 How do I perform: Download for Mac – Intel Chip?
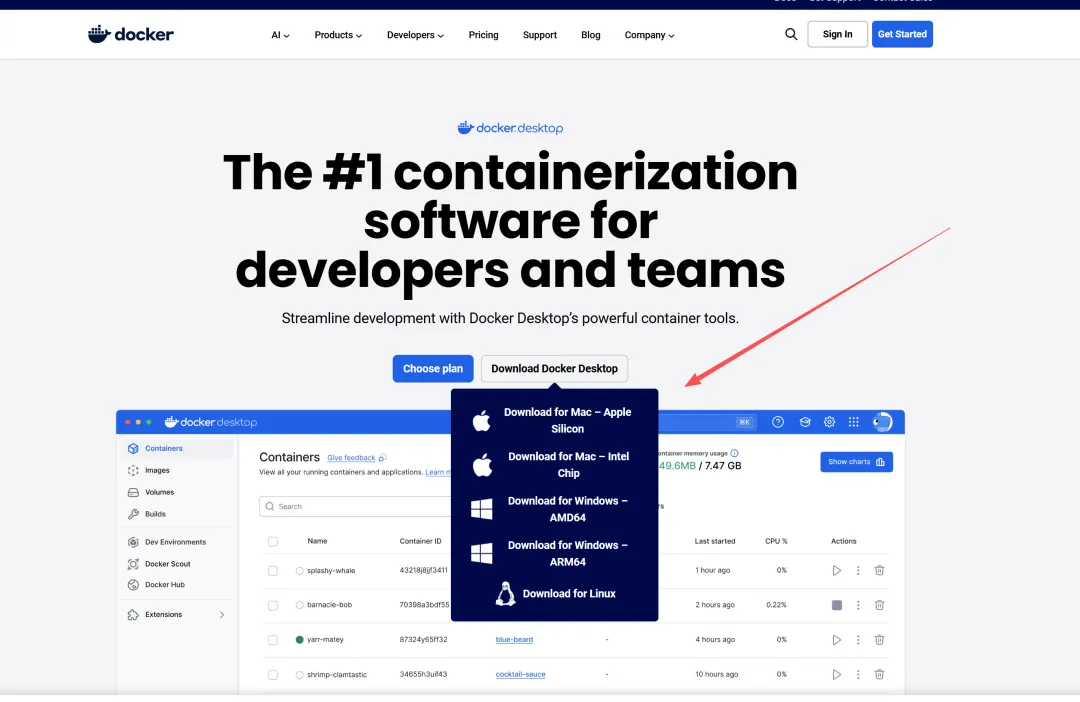pyautogui.click(x=554, y=465)
